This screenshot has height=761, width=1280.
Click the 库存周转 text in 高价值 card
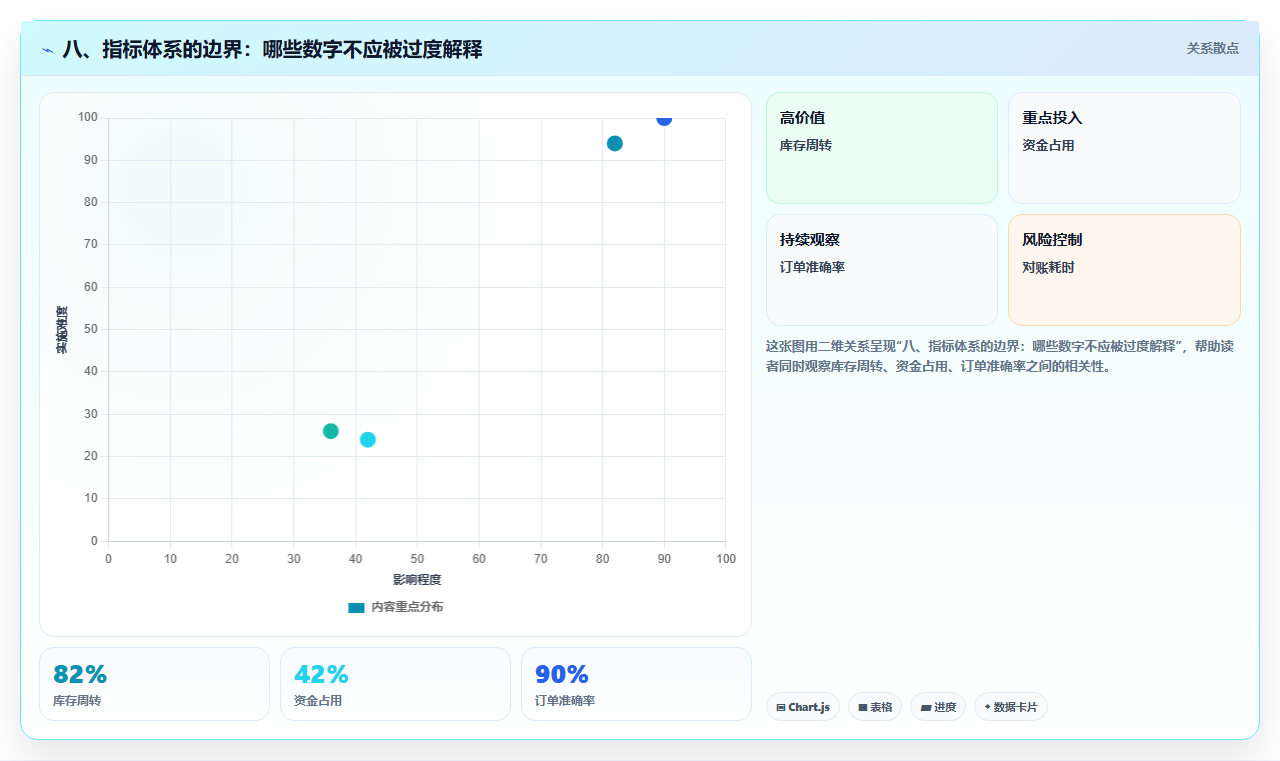click(806, 145)
